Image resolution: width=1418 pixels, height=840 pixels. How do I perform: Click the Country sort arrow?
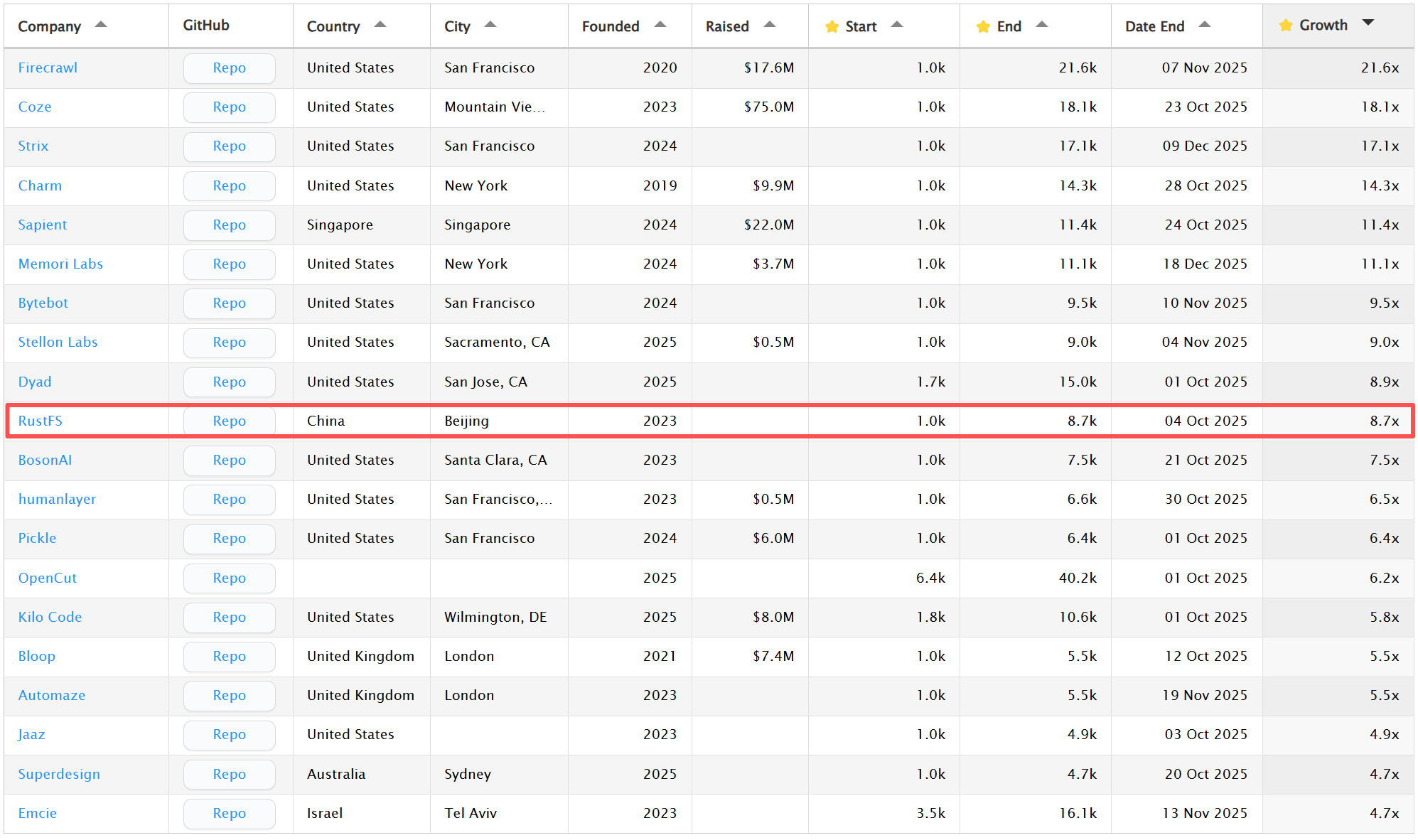[x=380, y=25]
